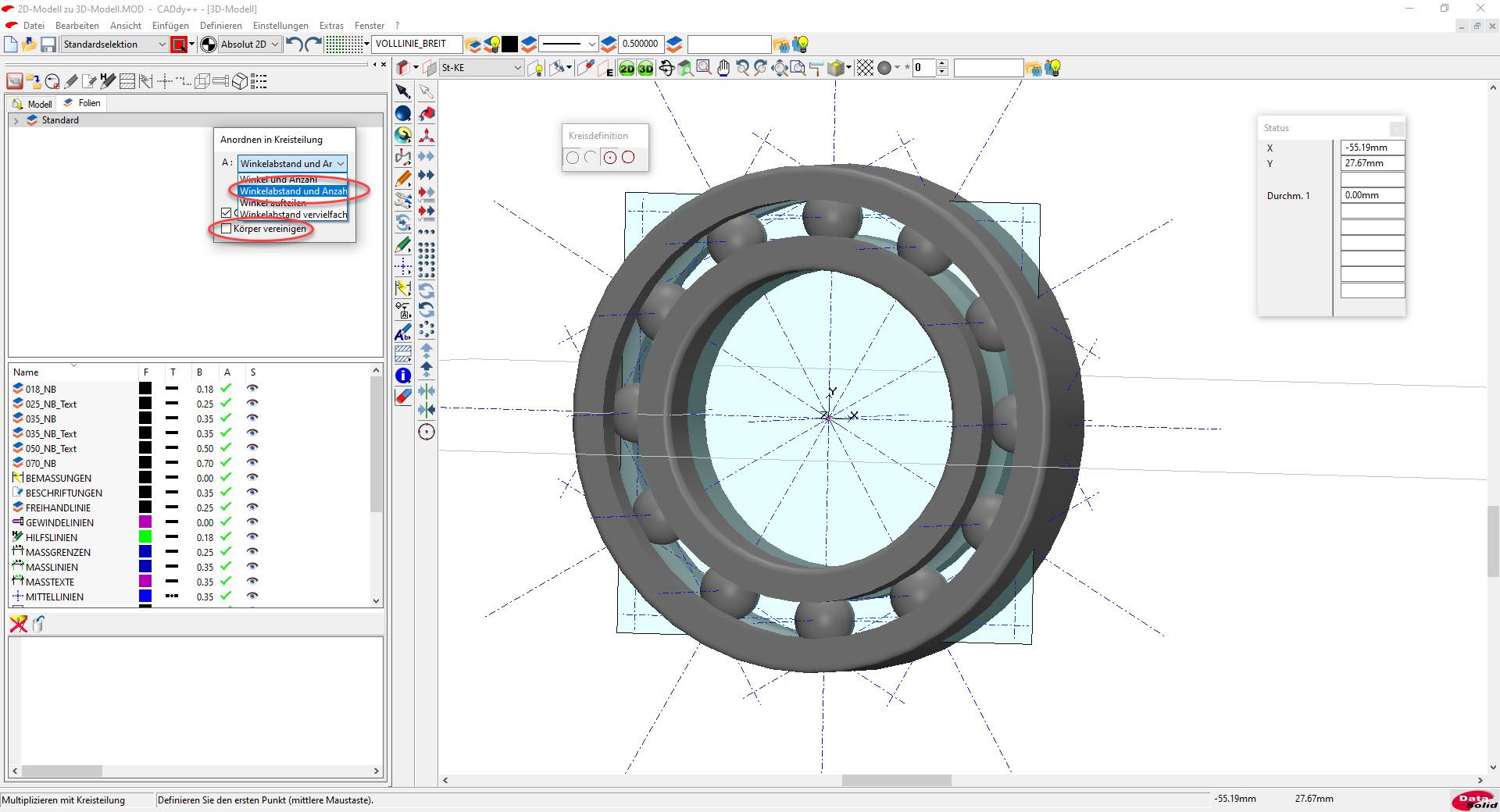This screenshot has height=812, width=1500.
Task: Open the Einstellungen menu
Action: (x=280, y=26)
